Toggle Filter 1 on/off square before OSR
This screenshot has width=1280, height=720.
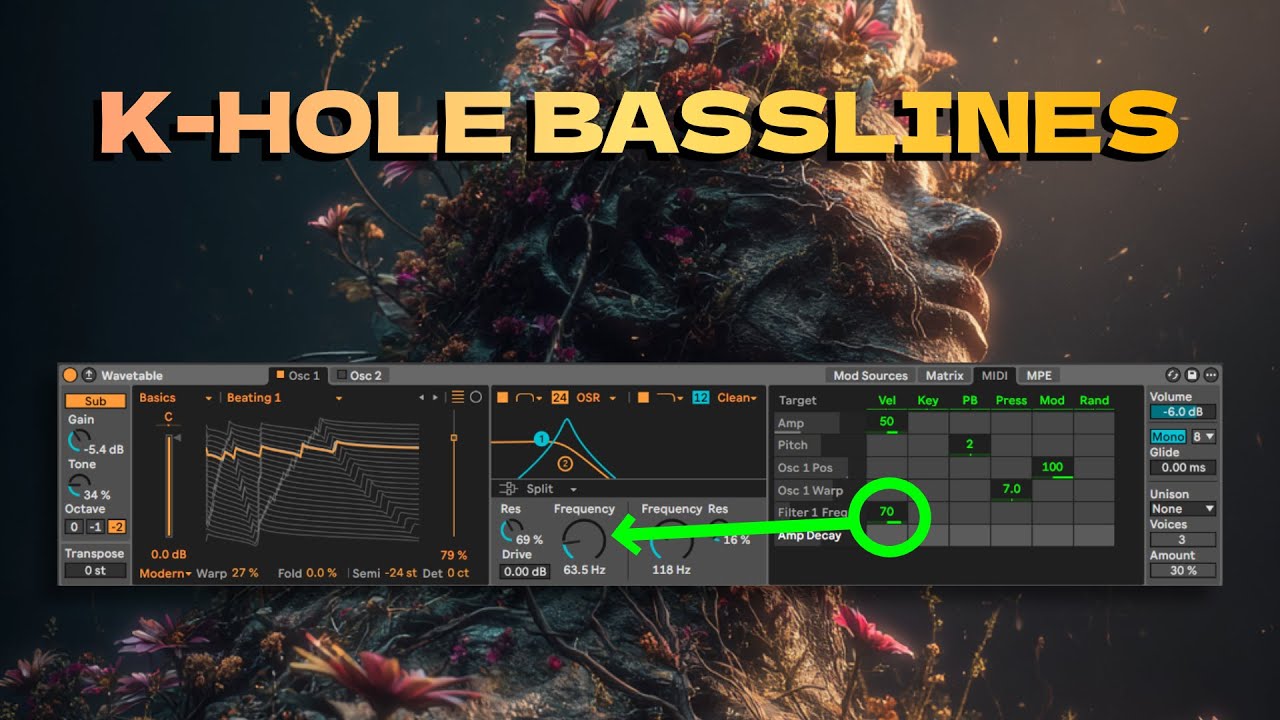tap(503, 398)
